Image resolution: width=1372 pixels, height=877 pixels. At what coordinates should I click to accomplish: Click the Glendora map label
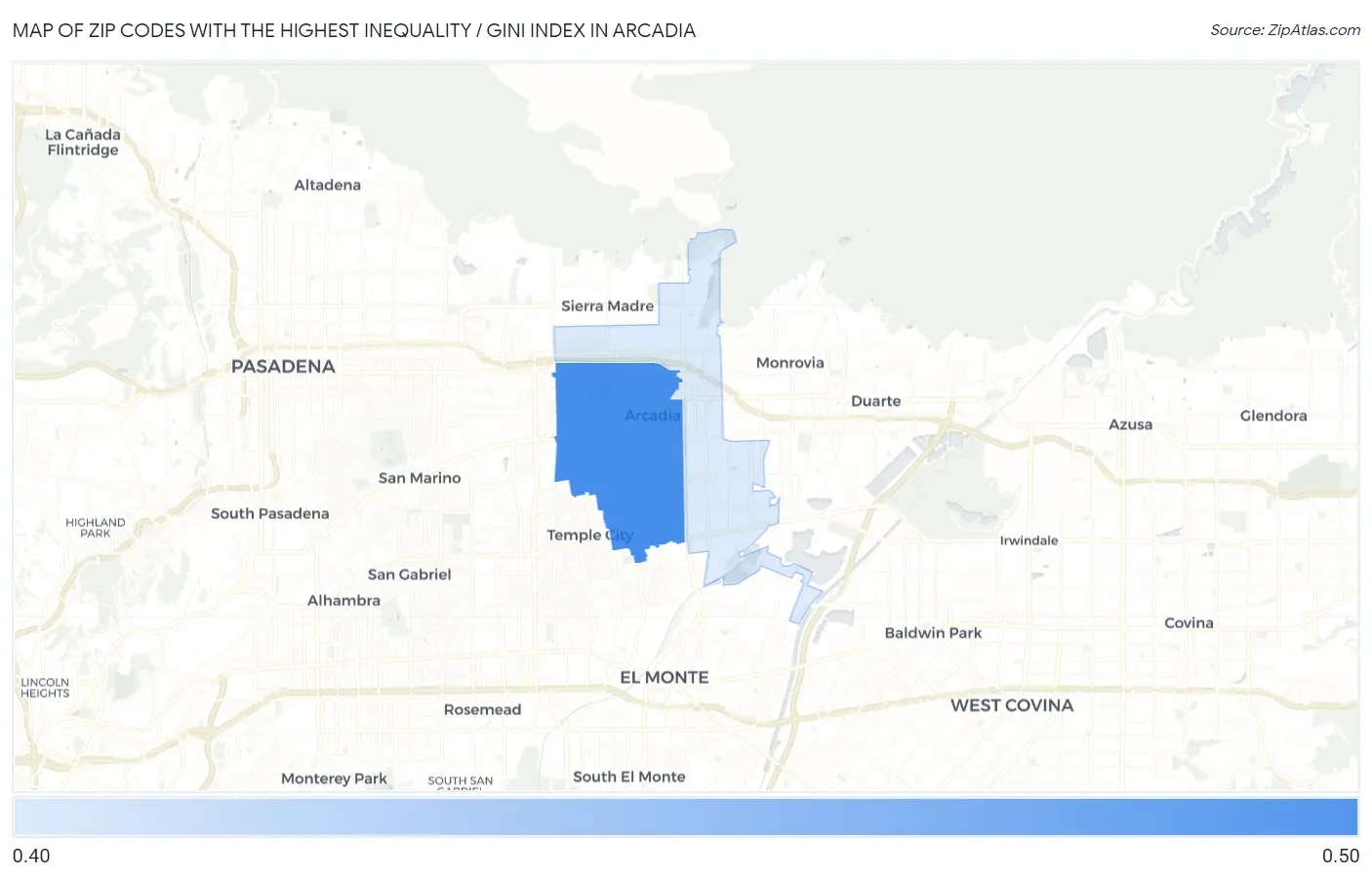point(1272,416)
